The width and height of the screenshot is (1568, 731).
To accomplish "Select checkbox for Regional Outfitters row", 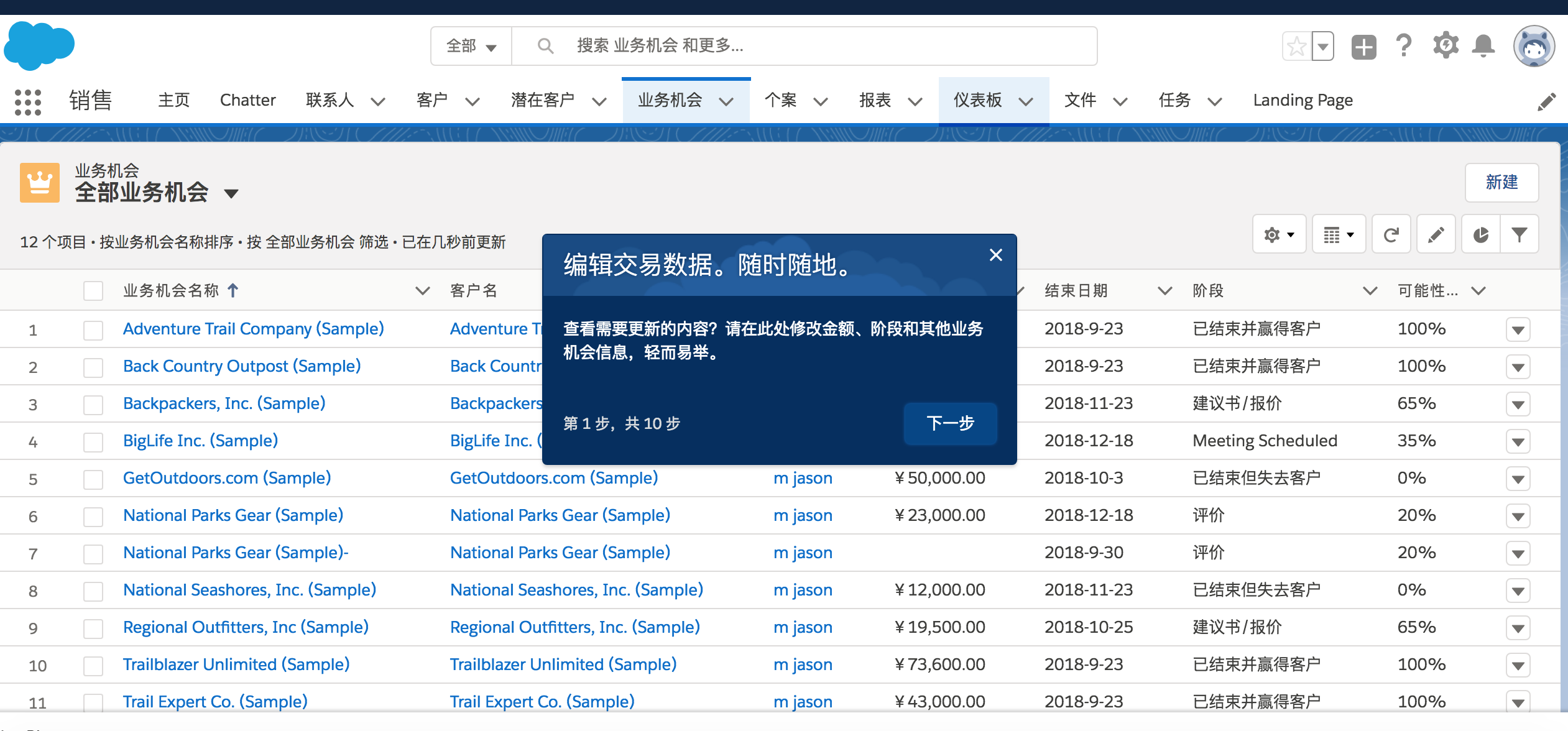I will [x=93, y=628].
